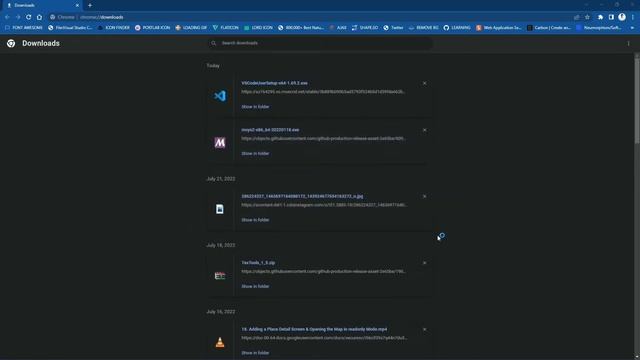
Task: Close the Downloads browser tab
Action: [x=77, y=5]
